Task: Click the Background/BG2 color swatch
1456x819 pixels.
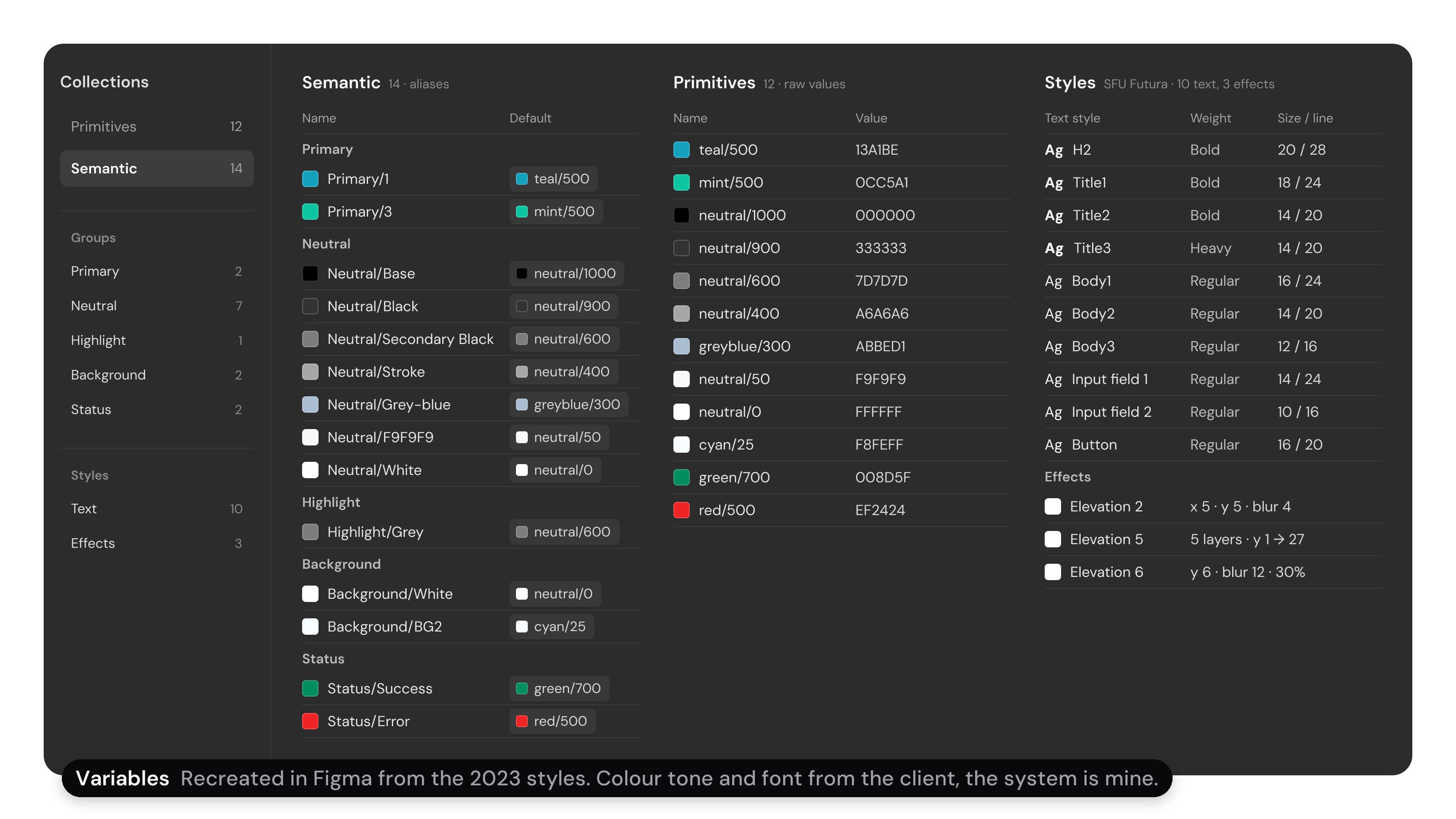Action: [x=310, y=627]
